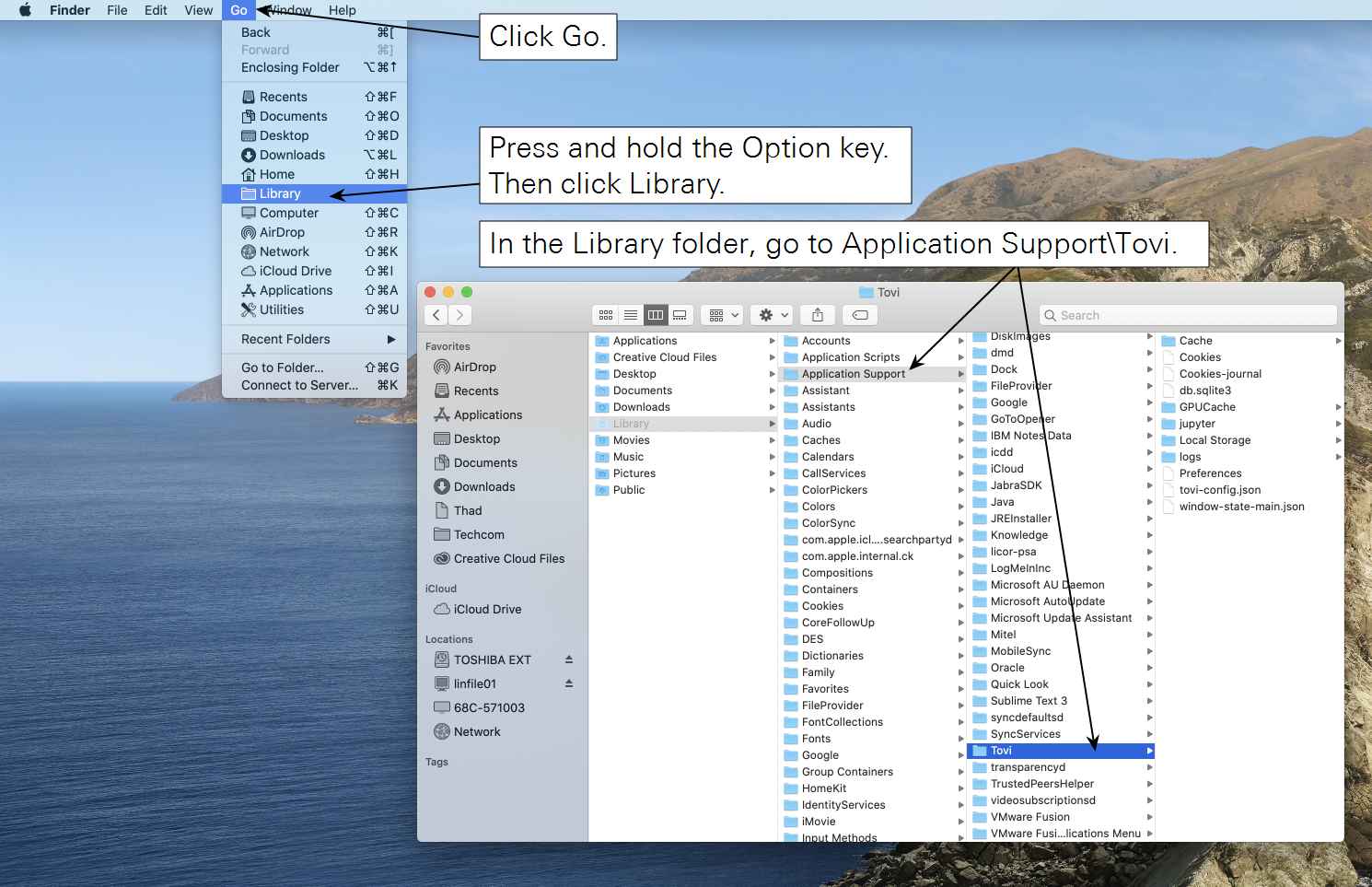This screenshot has height=887, width=1372.
Task: Select the Tovi folder
Action: coord(1061,751)
